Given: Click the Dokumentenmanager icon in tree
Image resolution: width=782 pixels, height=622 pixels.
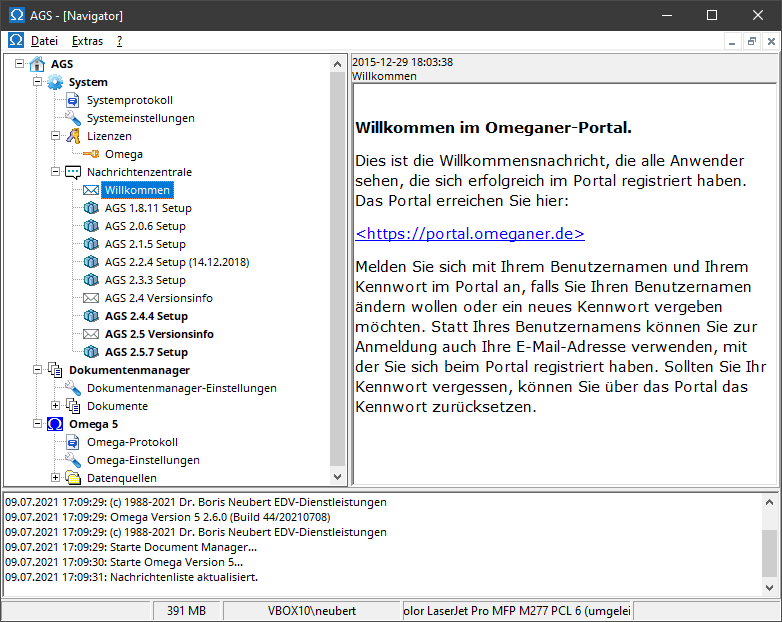Looking at the screenshot, I should pyautogui.click(x=55, y=370).
